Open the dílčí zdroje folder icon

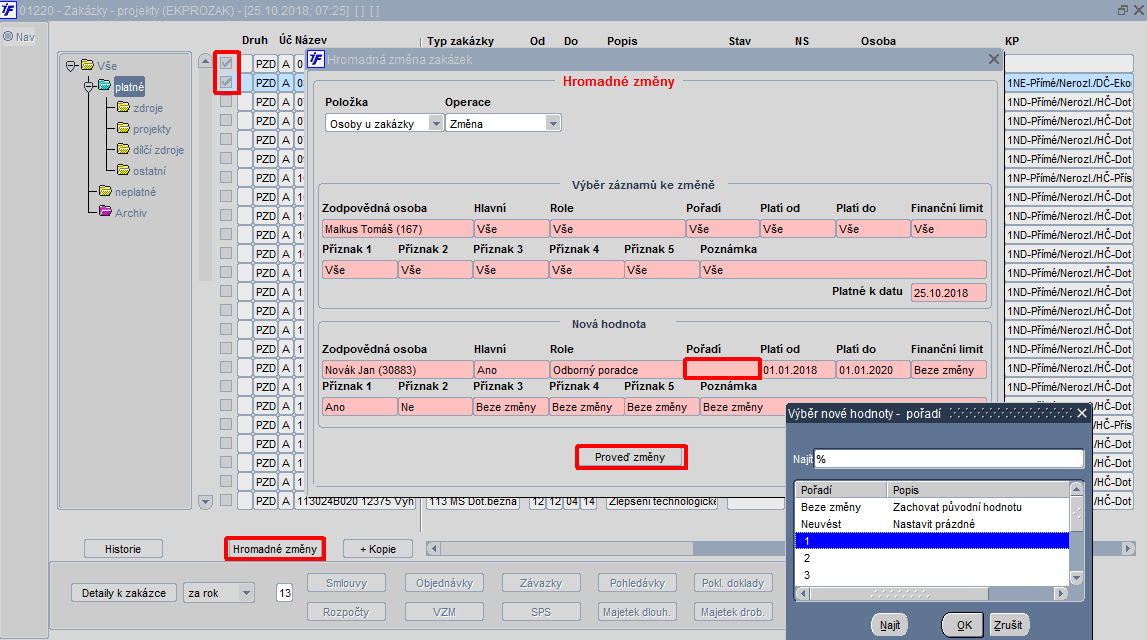[x=123, y=149]
